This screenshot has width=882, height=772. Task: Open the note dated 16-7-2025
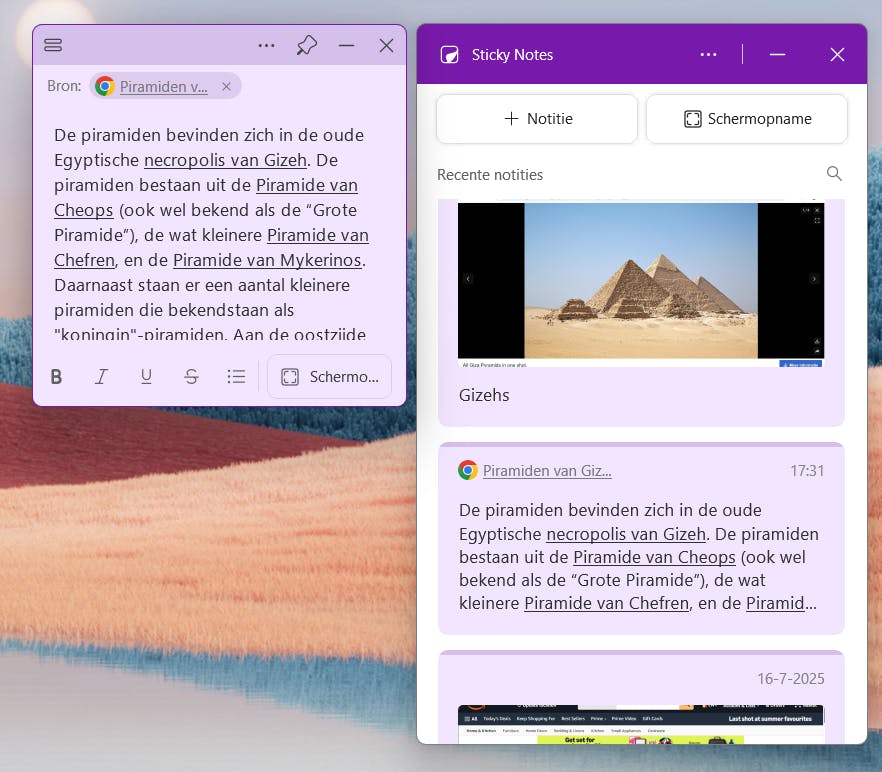[641, 697]
